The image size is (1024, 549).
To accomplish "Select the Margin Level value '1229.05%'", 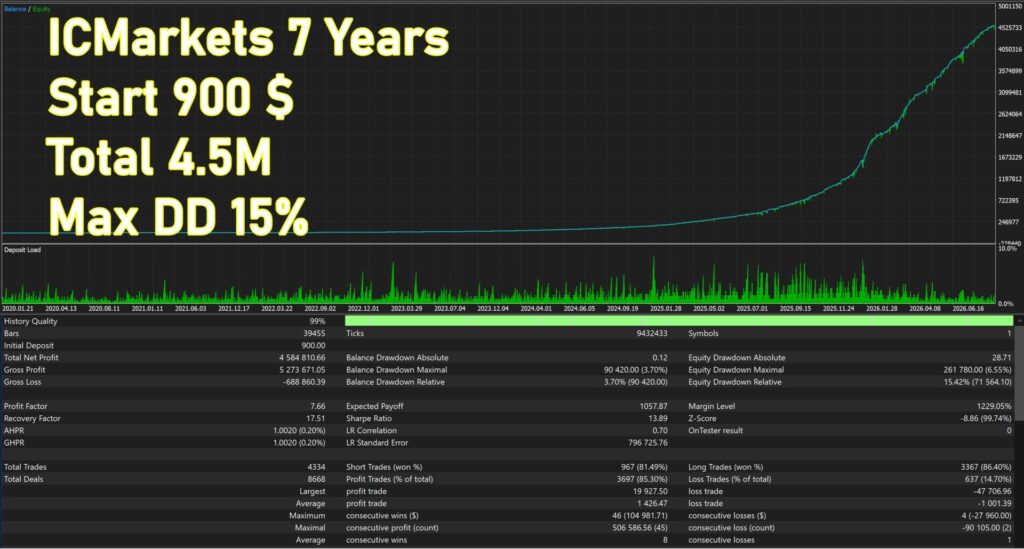I will point(994,406).
